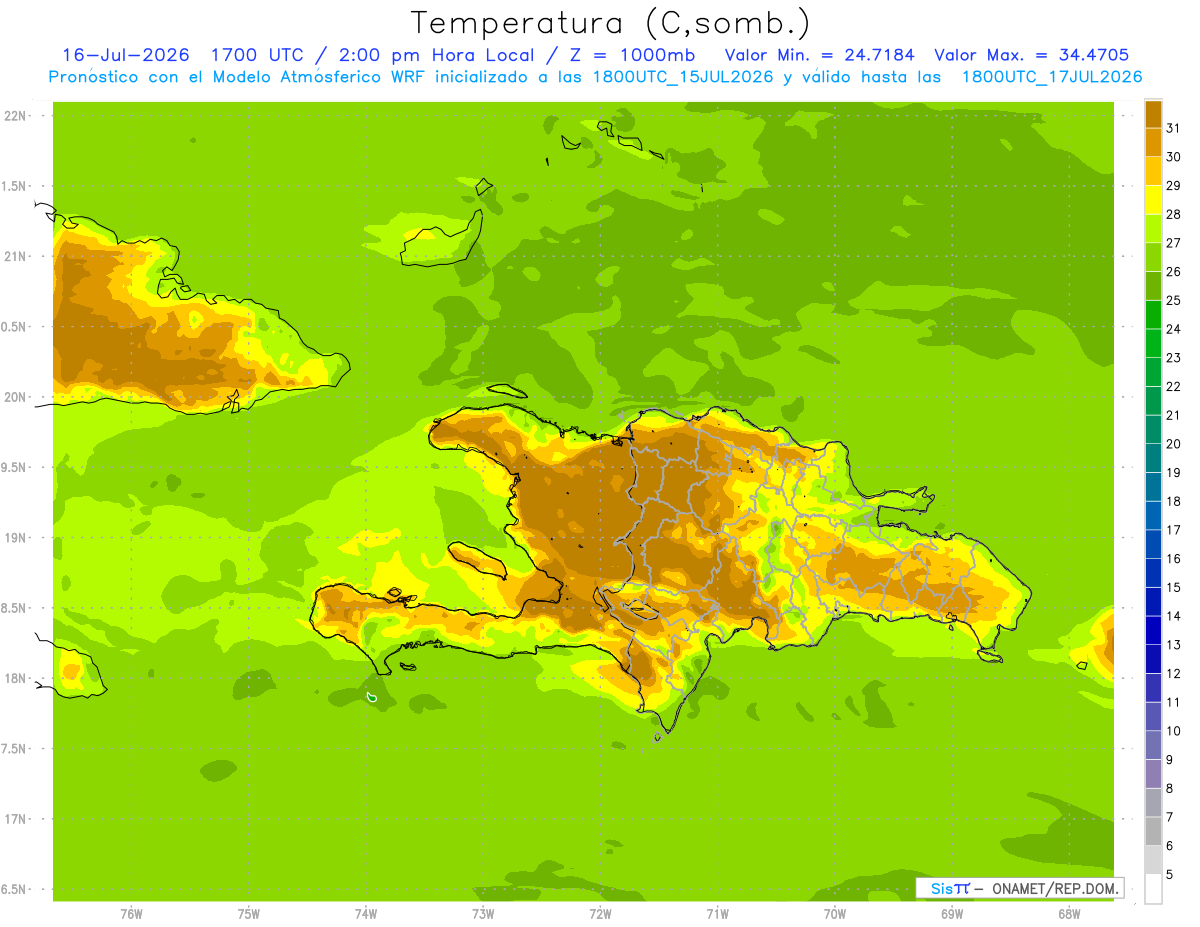Click the '1800UTC_17JUL2026' valid-until time

tap(1052, 77)
